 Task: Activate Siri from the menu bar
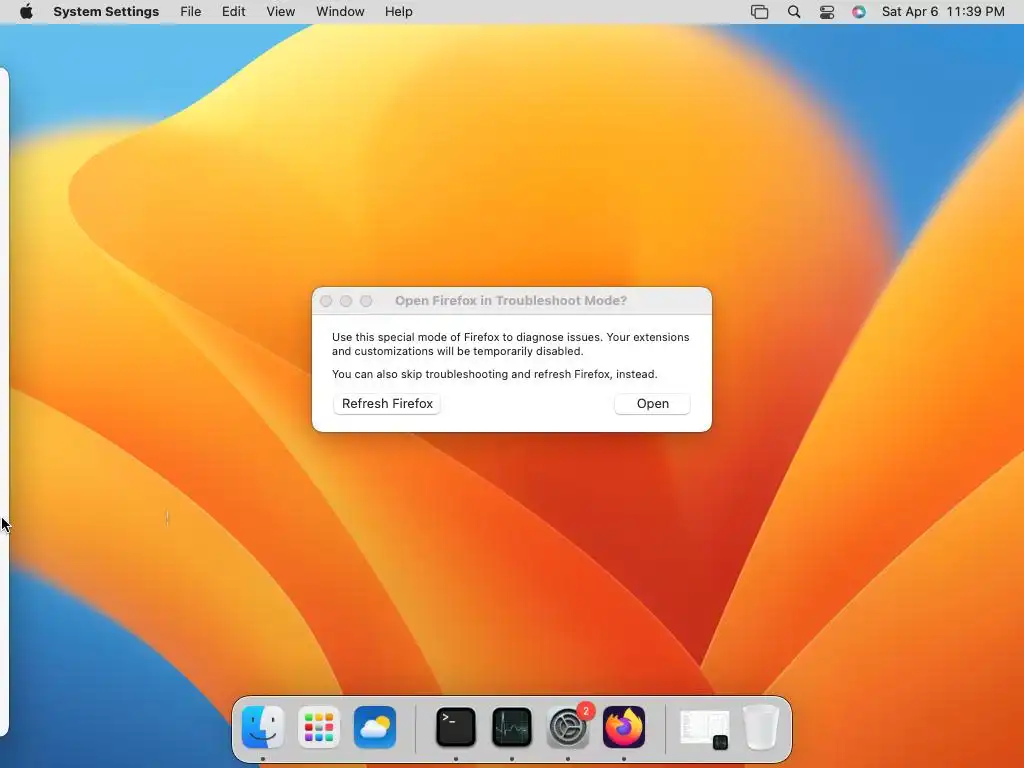pyautogui.click(x=859, y=12)
